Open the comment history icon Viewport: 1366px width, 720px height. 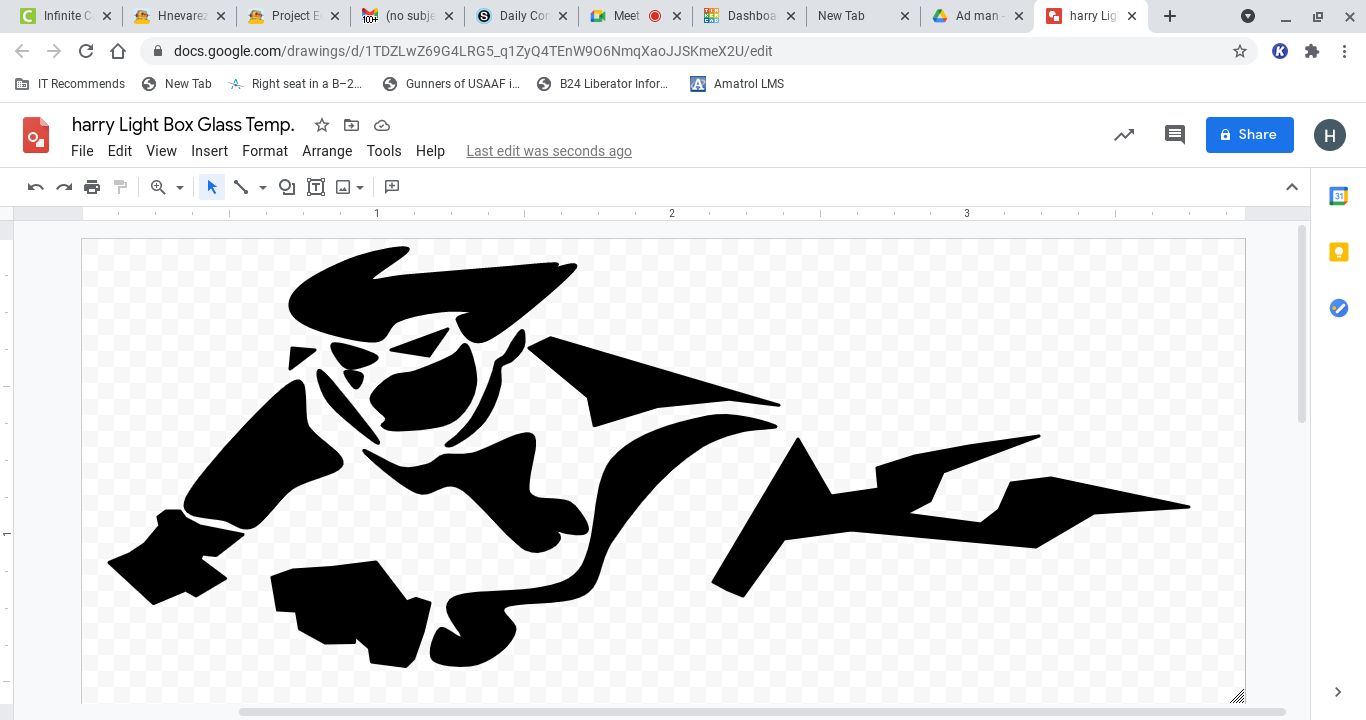coord(1175,135)
